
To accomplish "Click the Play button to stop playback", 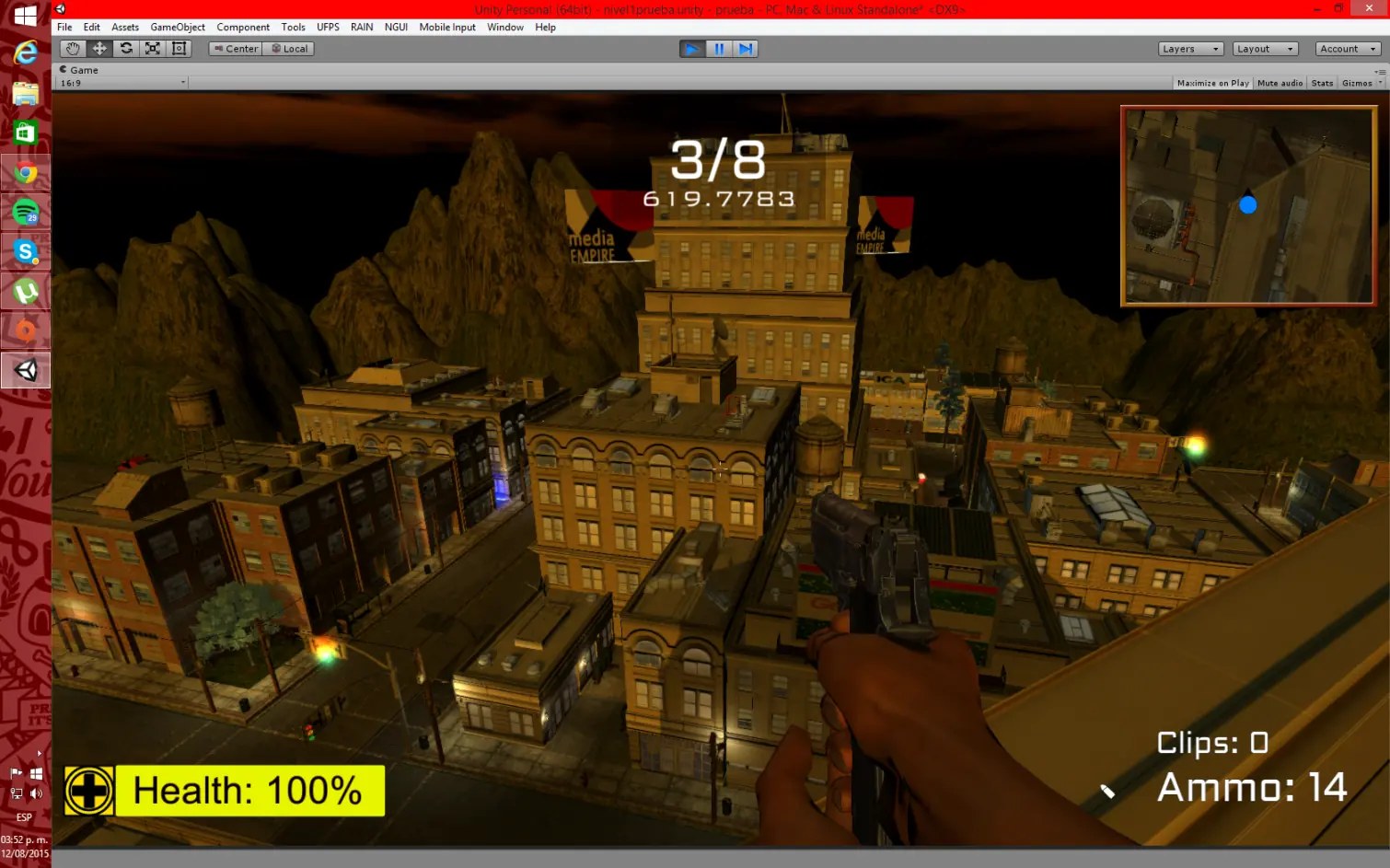I will click(692, 49).
